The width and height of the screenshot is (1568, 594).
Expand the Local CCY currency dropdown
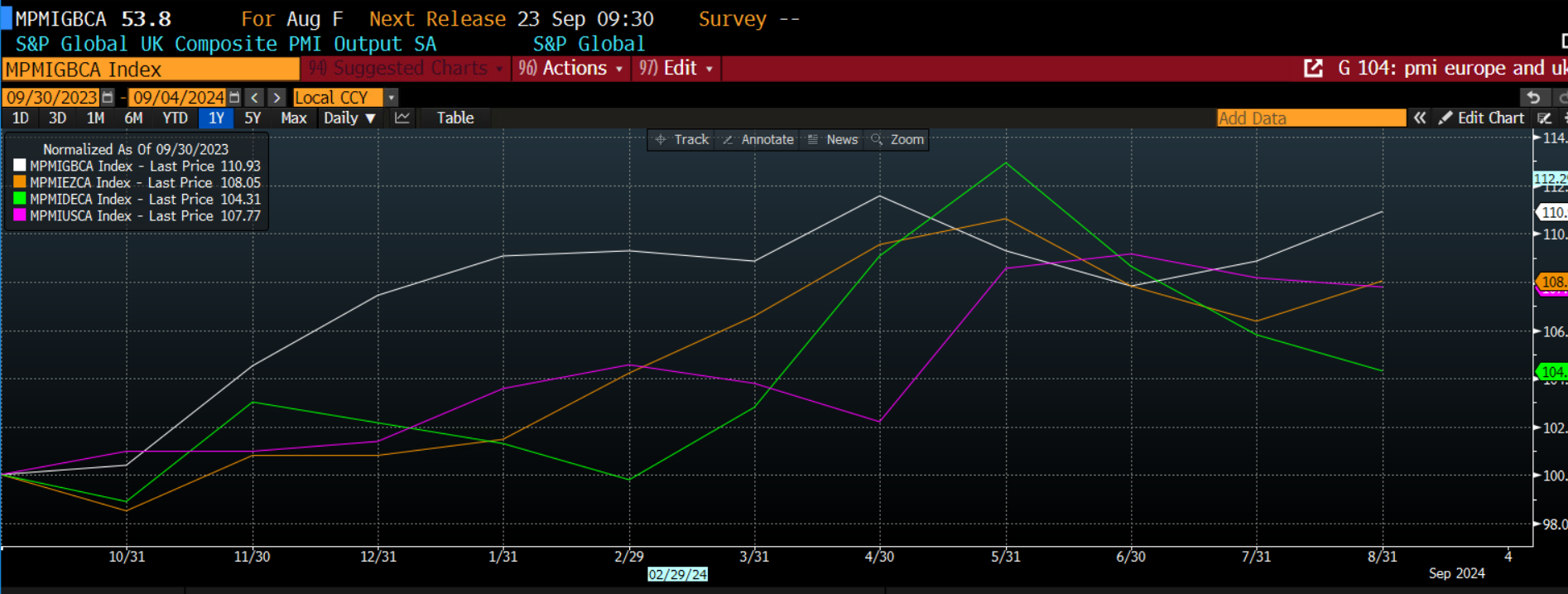(392, 98)
